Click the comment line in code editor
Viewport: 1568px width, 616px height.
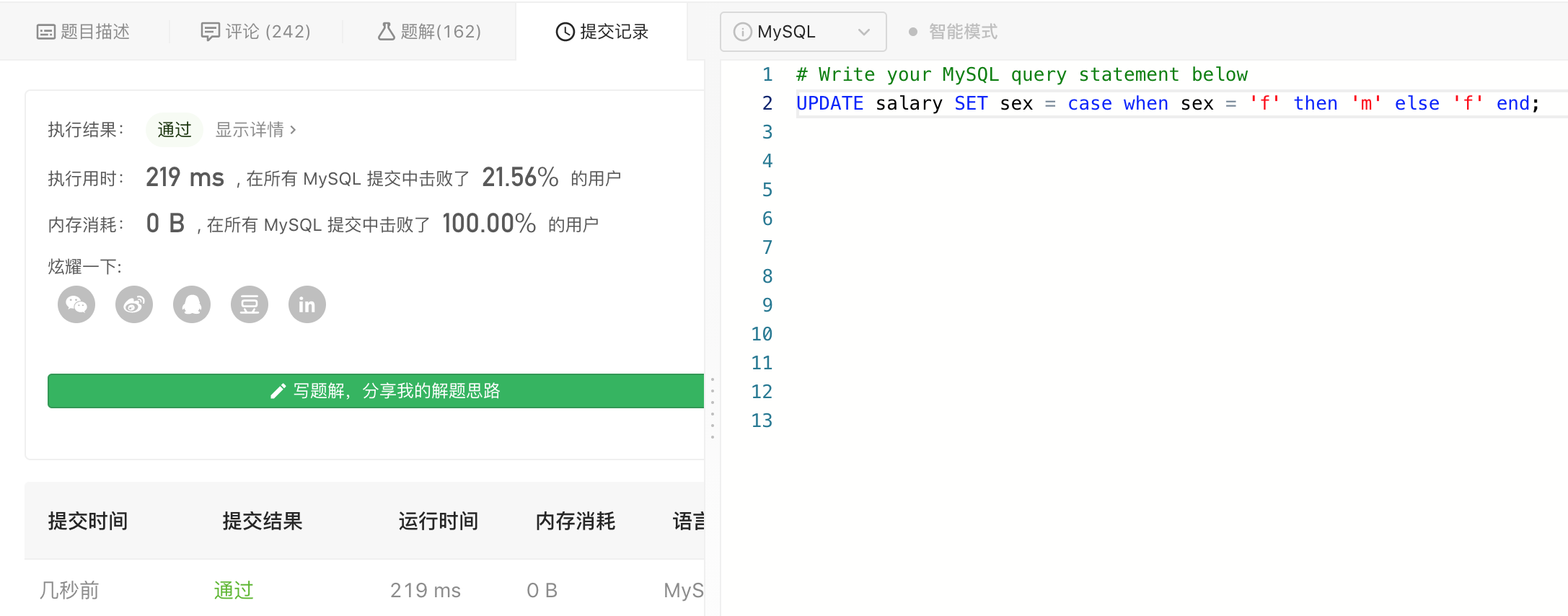[x=1022, y=74]
